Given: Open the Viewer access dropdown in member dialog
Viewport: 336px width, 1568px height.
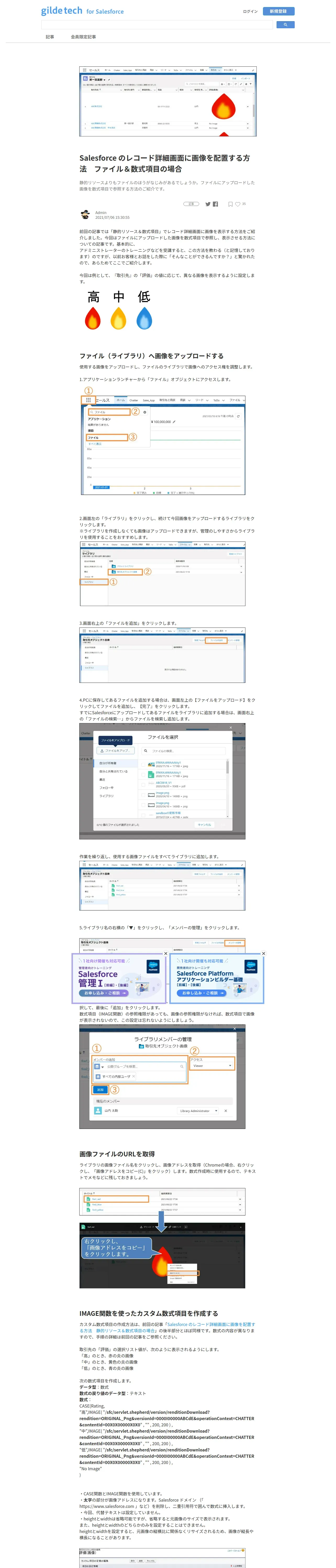Looking at the screenshot, I should click(x=212, y=1065).
